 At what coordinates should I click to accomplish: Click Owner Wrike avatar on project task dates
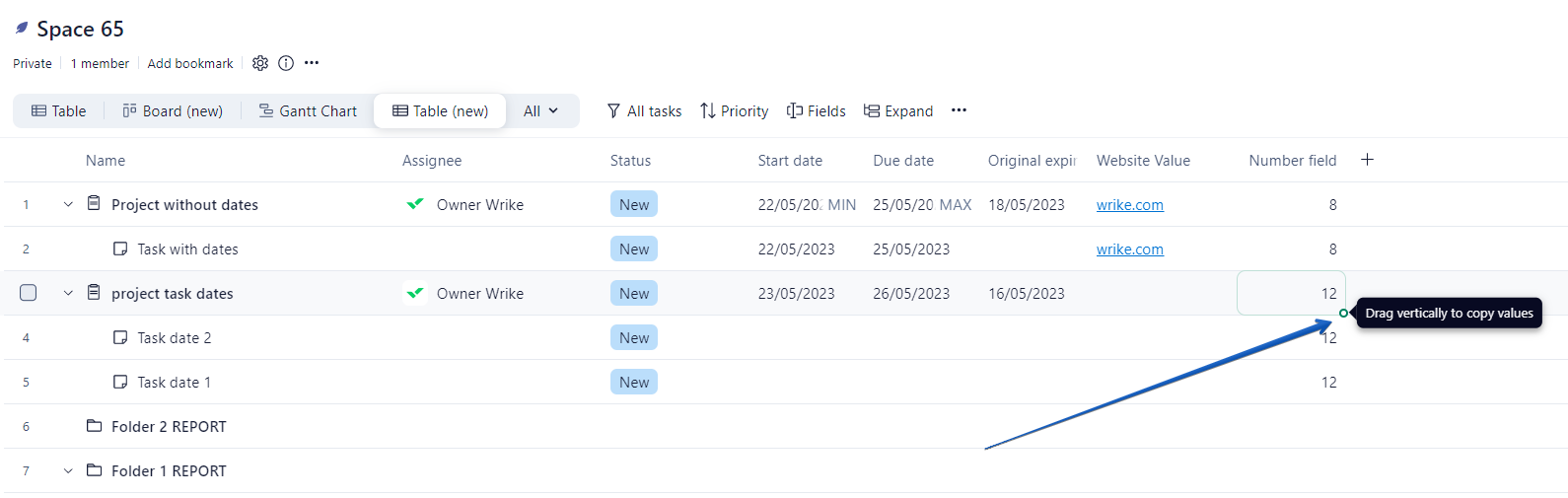click(x=415, y=293)
